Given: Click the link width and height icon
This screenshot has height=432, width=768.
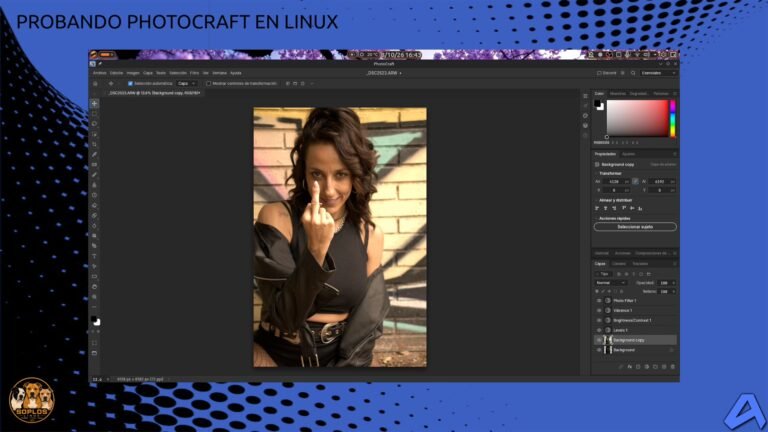Looking at the screenshot, I should pyautogui.click(x=635, y=181).
